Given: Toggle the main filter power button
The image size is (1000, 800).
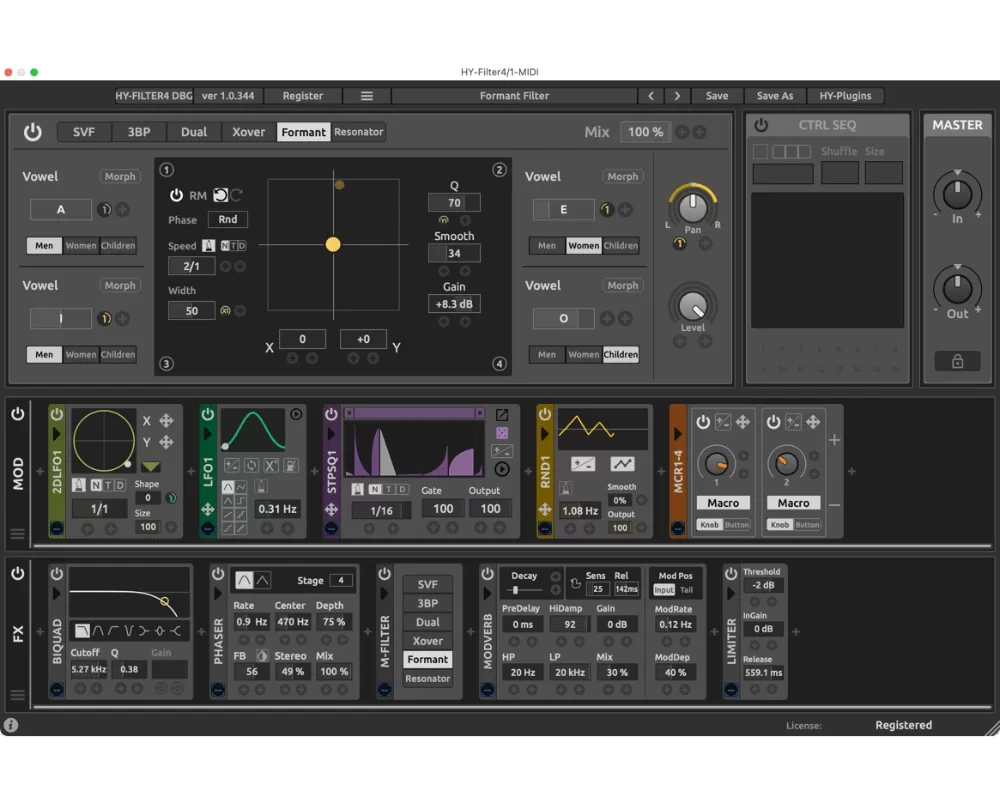Looking at the screenshot, I should [33, 132].
